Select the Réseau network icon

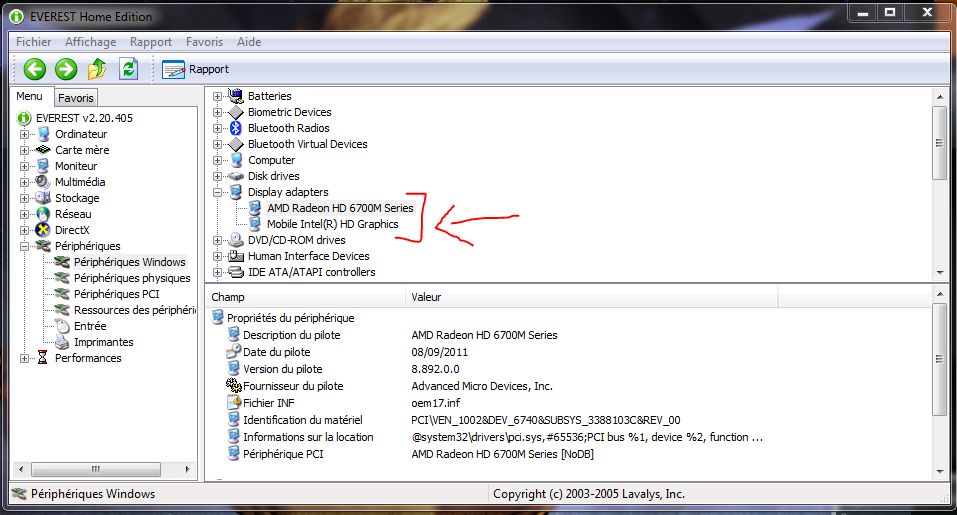click(43, 214)
